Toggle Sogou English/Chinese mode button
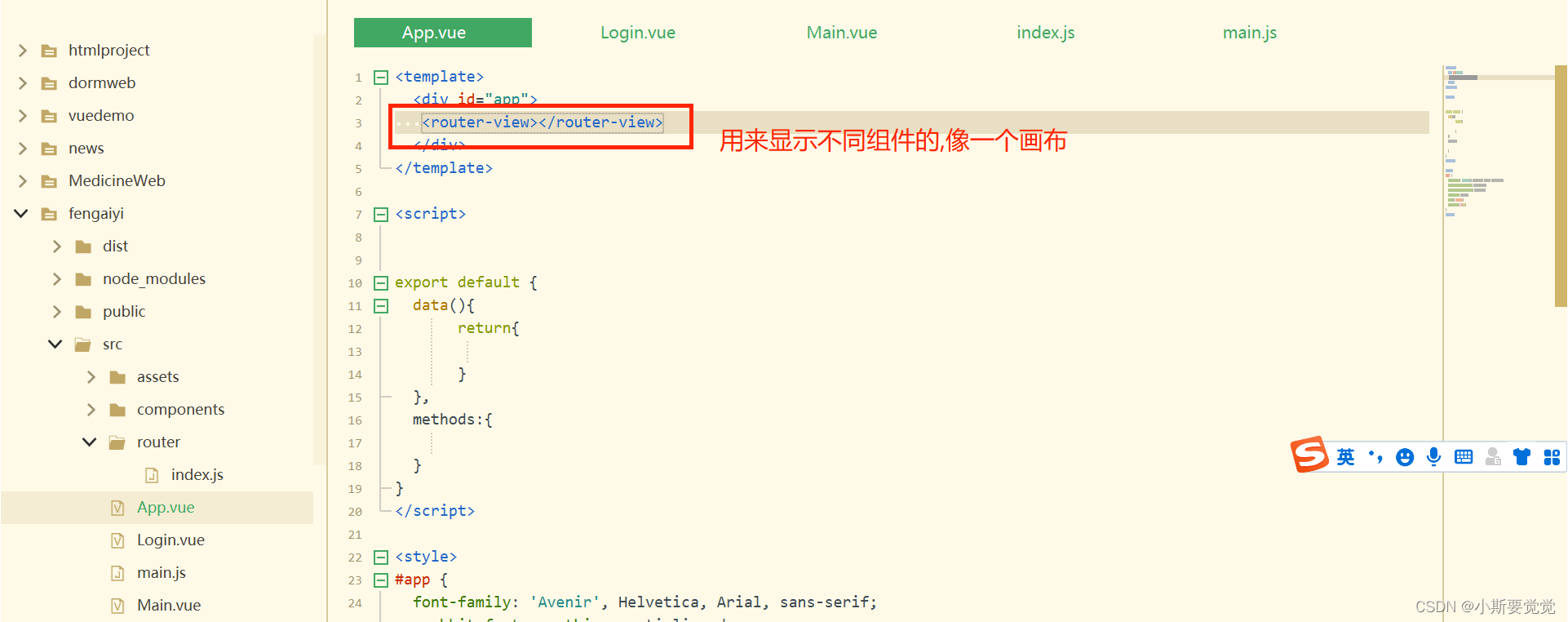The height and width of the screenshot is (622, 1568). [1346, 457]
